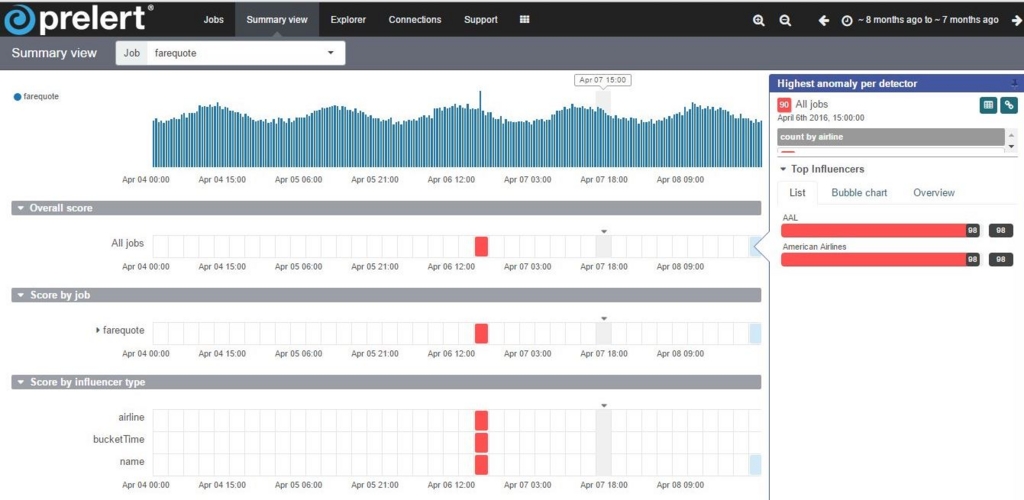1024x500 pixels.
Task: Click the light blue cell in name row
Action: tap(756, 464)
